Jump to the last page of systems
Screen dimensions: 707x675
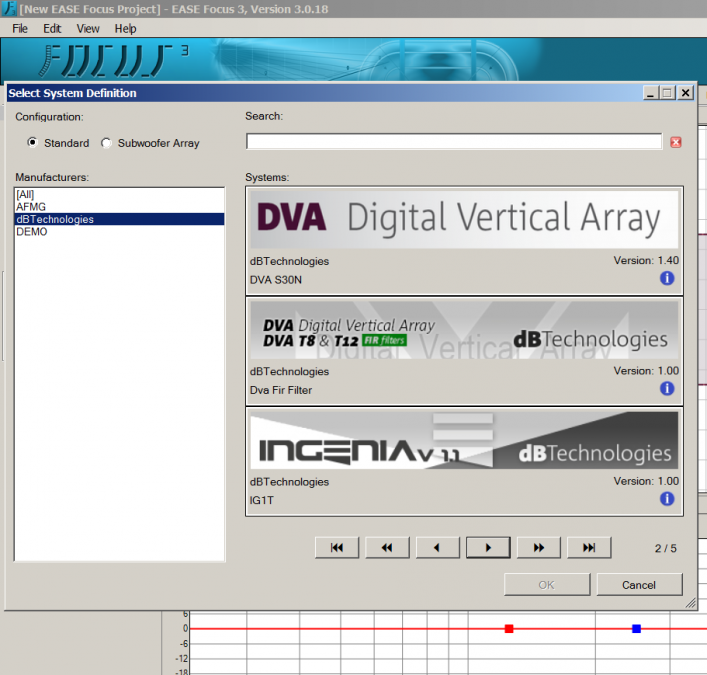pyautogui.click(x=589, y=547)
